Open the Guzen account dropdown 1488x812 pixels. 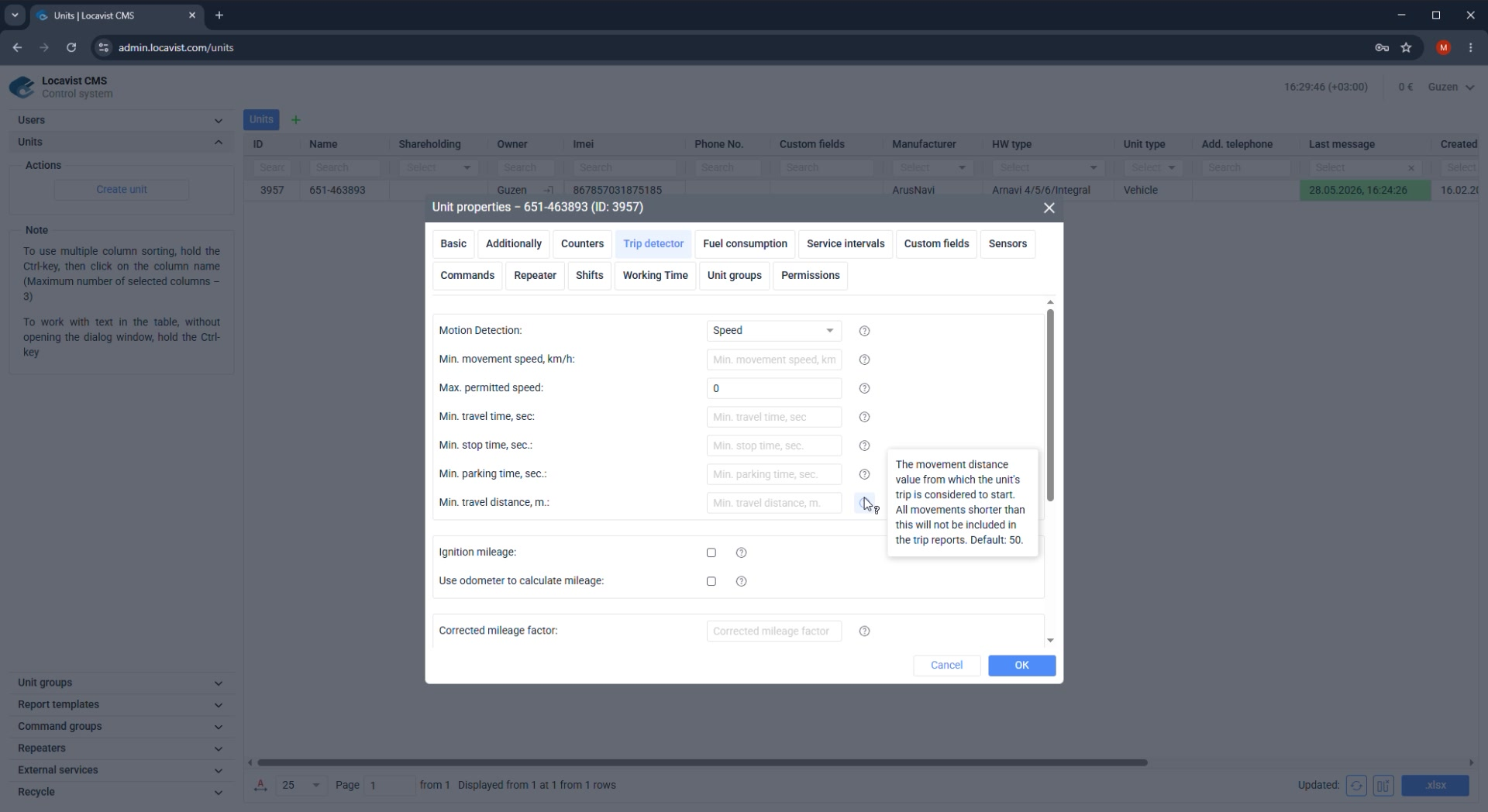pos(1451,87)
